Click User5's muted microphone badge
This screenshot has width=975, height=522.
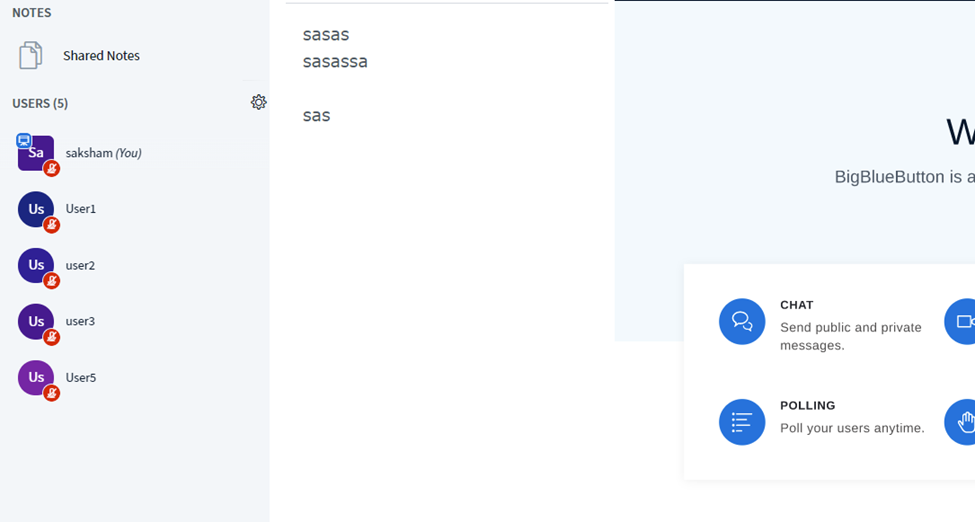[x=52, y=393]
